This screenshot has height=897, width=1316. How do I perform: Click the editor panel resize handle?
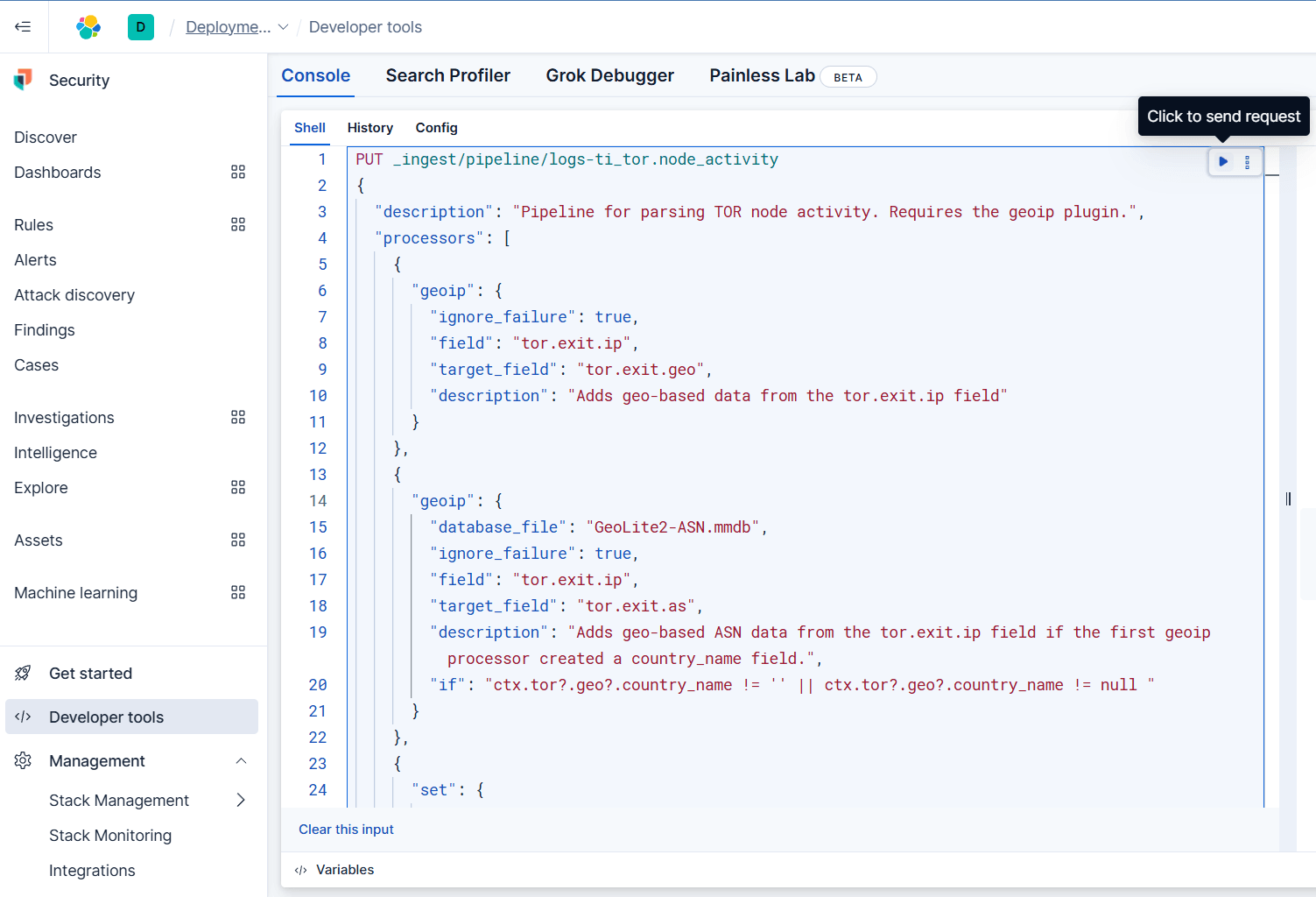(1288, 499)
